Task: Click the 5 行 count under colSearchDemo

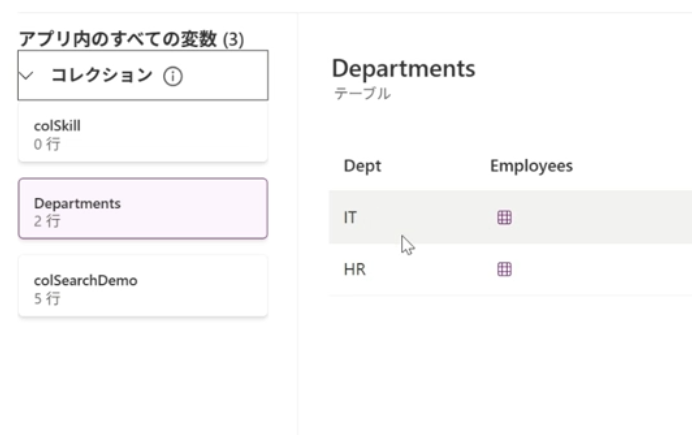Action: (46, 297)
